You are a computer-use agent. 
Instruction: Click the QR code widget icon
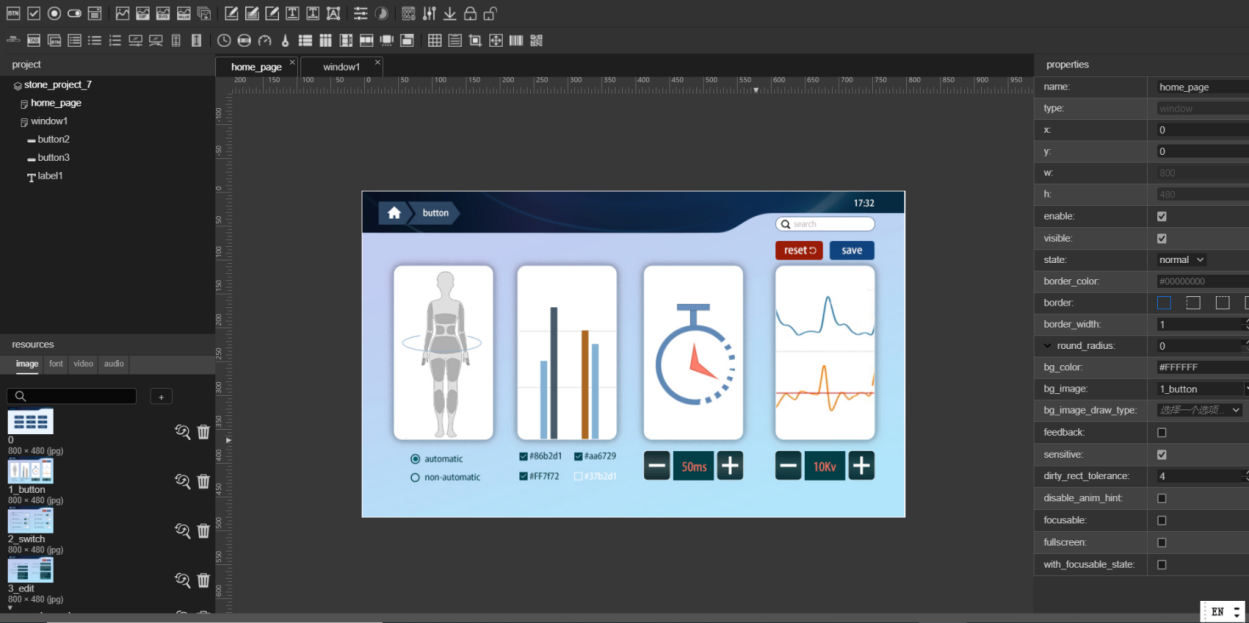tap(536, 41)
